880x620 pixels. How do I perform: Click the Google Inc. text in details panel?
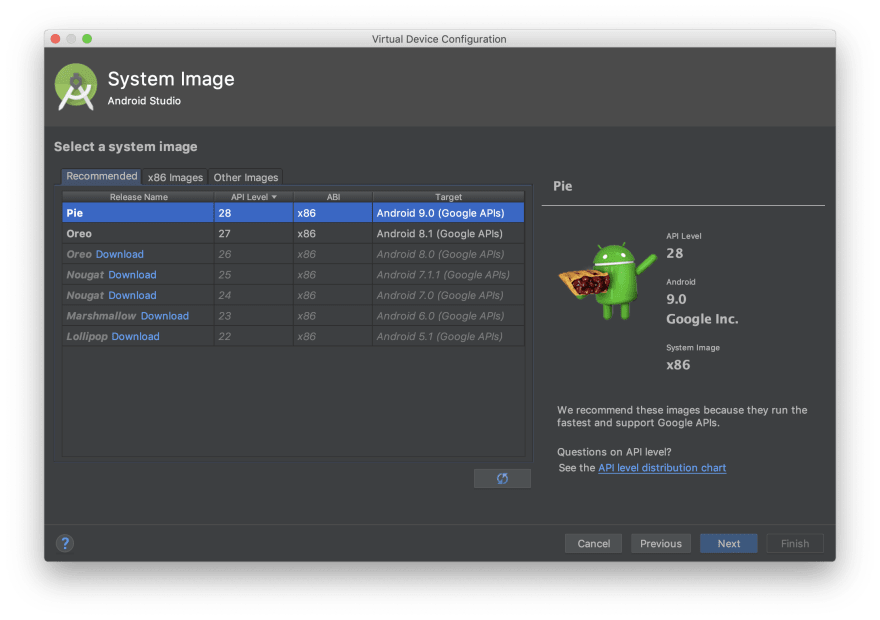pos(702,319)
